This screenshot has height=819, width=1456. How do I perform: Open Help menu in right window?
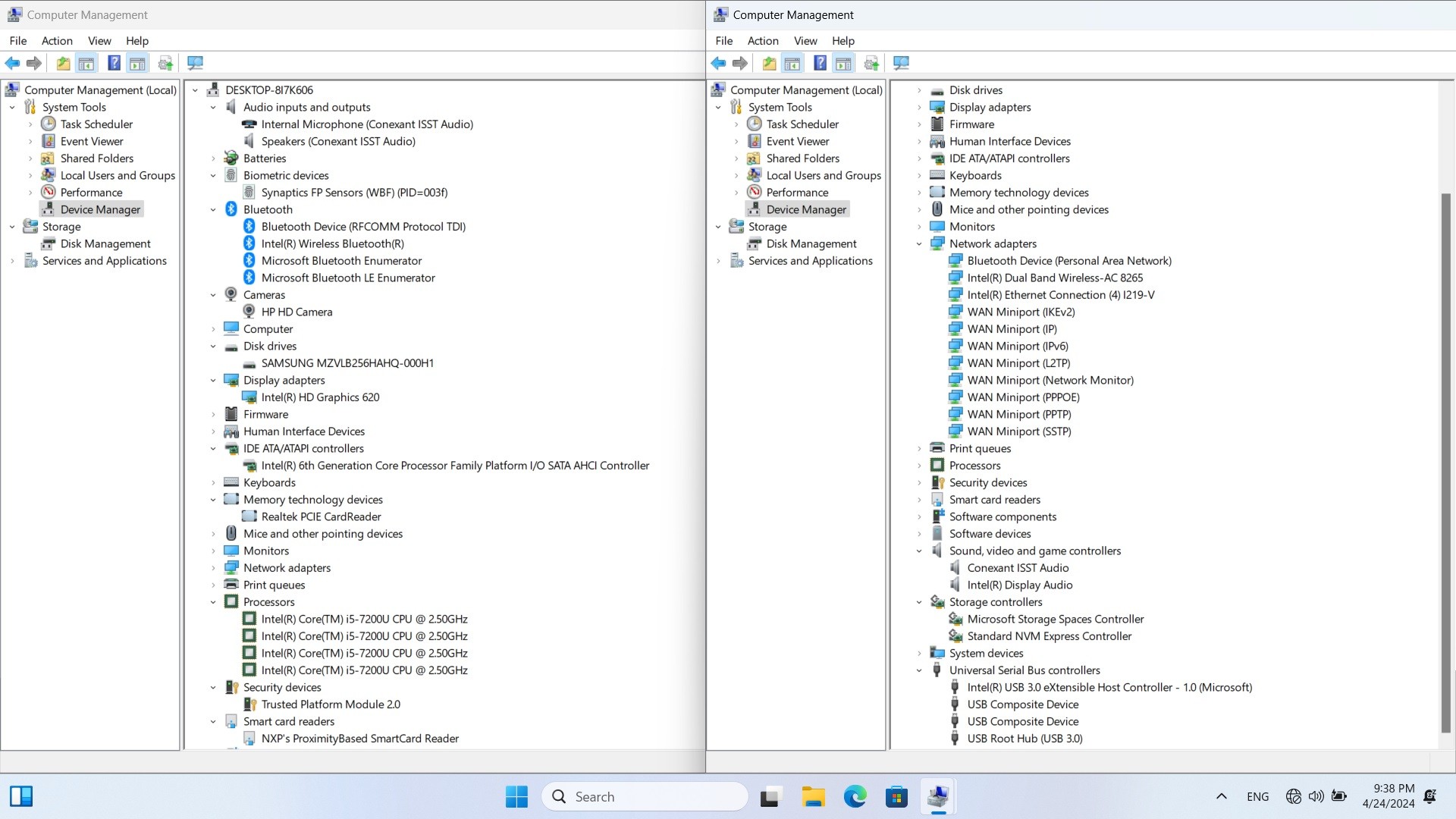point(843,41)
